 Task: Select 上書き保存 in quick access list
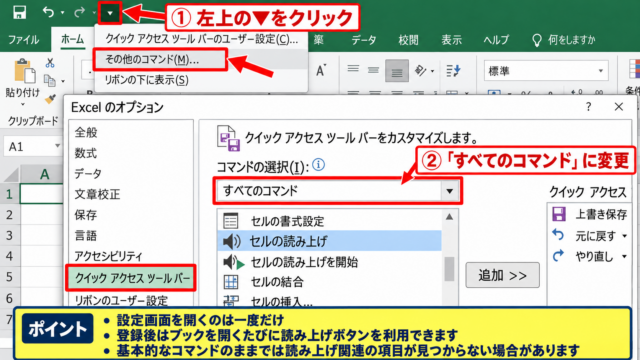pos(589,214)
